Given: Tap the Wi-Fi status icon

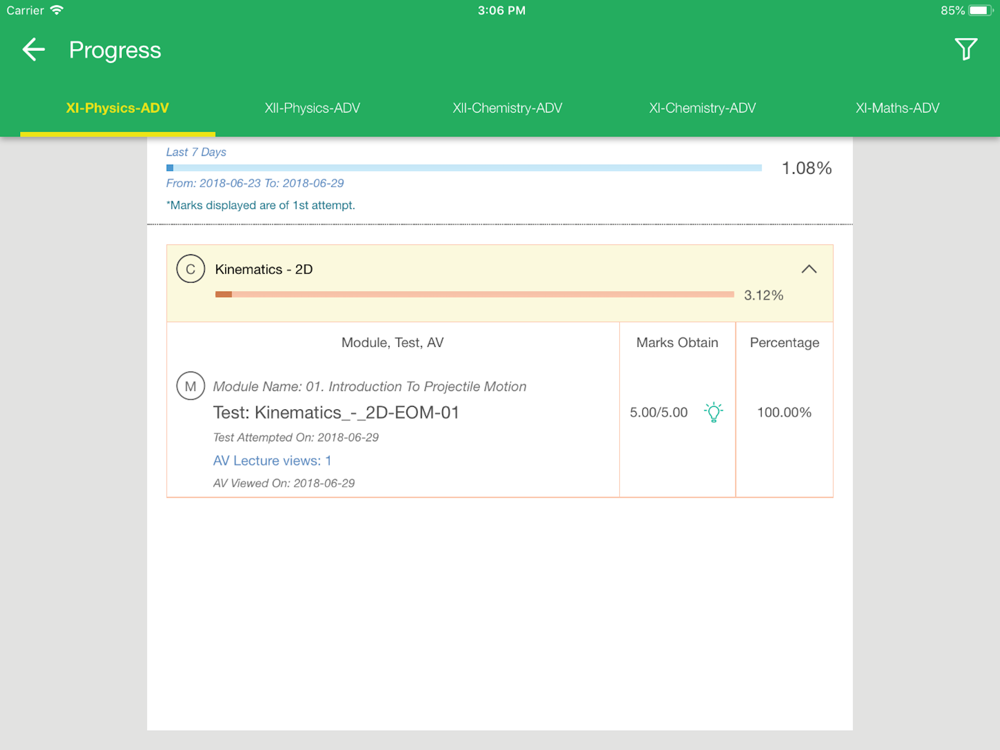Looking at the screenshot, I should tap(57, 10).
